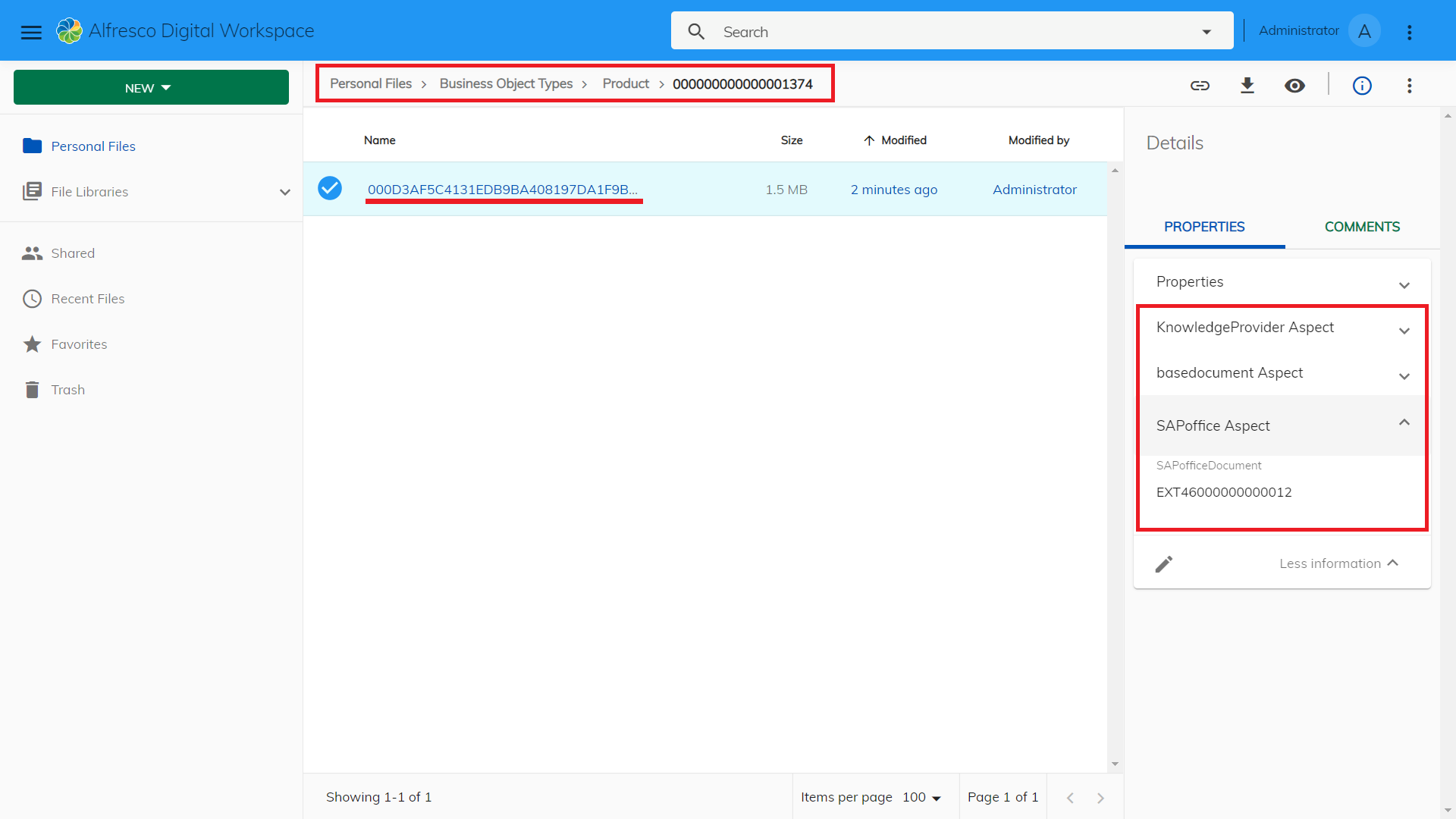Collapse the File Libraries list
Image resolution: width=1456 pixels, height=819 pixels.
click(284, 192)
